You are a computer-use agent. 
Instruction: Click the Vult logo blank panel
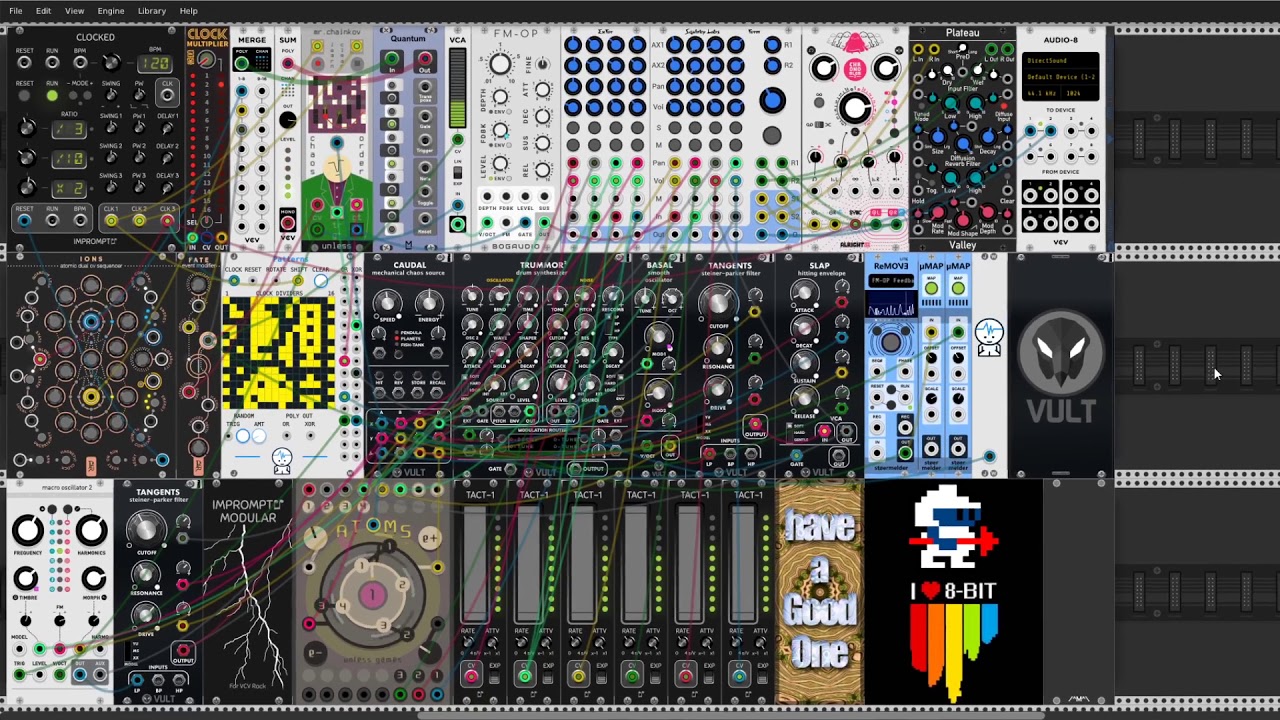click(1061, 366)
